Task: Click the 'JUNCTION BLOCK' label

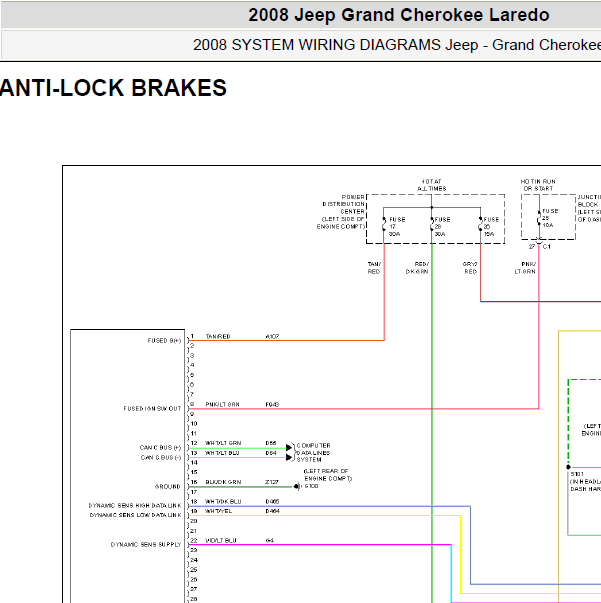Action: tap(589, 201)
